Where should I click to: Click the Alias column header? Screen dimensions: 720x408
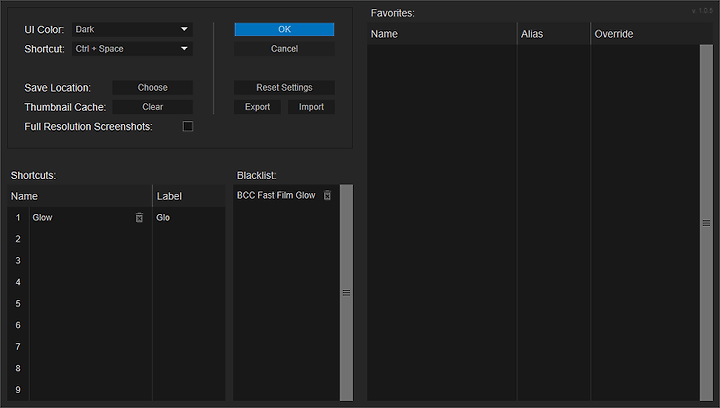click(554, 34)
